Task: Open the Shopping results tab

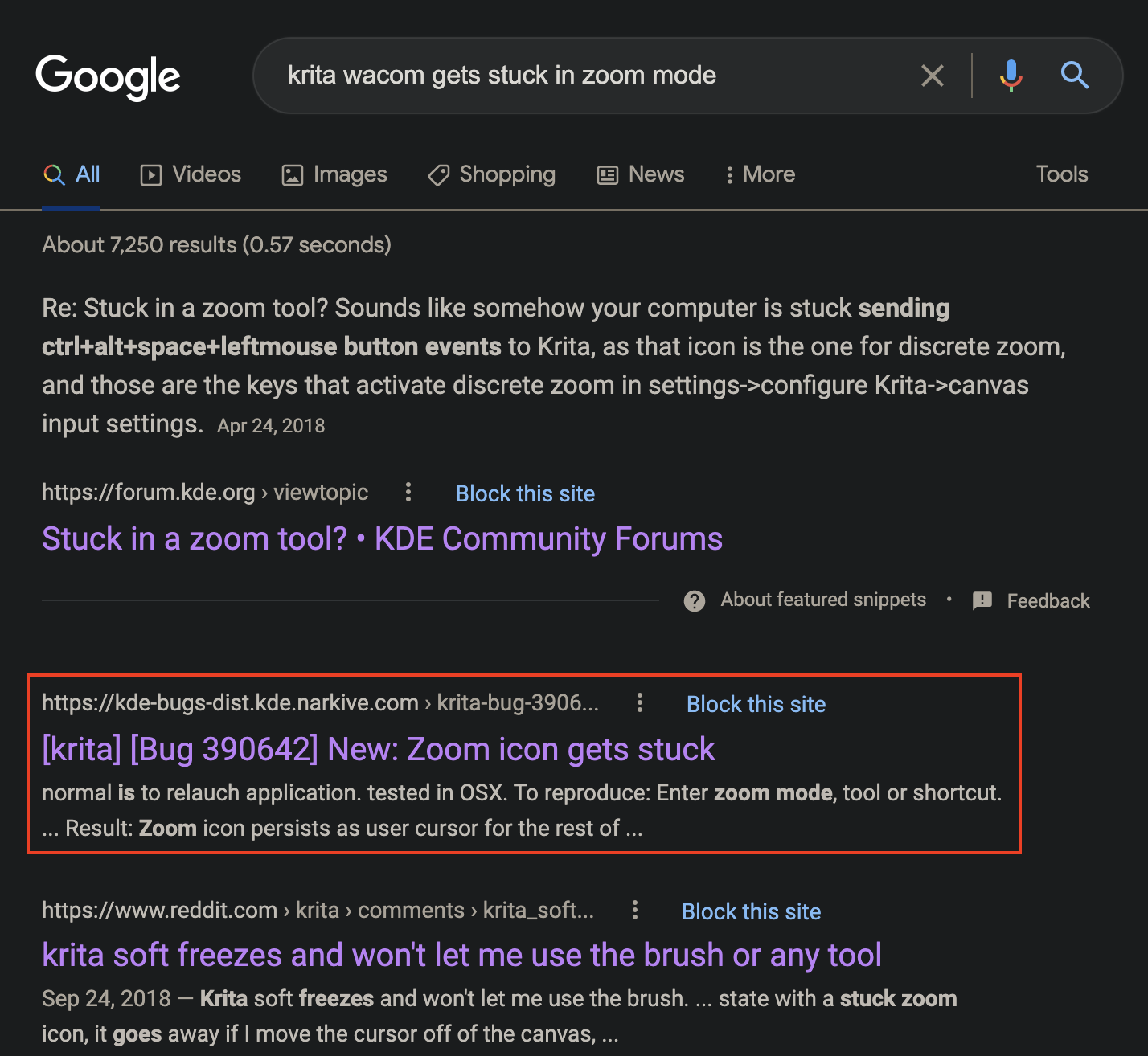Action: pyautogui.click(x=491, y=174)
